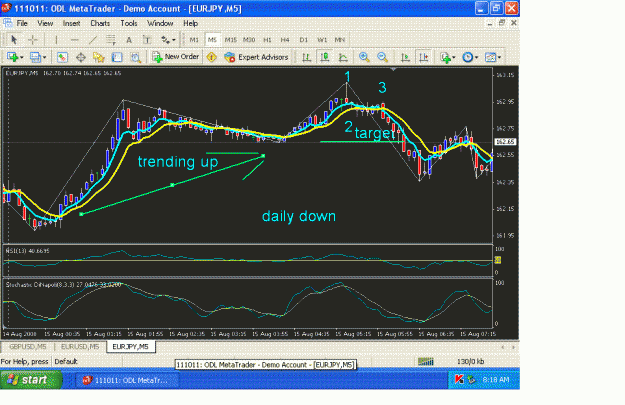The width and height of the screenshot is (625, 405).
Task: Click the system tray clock 8:18 AM
Action: (x=496, y=380)
